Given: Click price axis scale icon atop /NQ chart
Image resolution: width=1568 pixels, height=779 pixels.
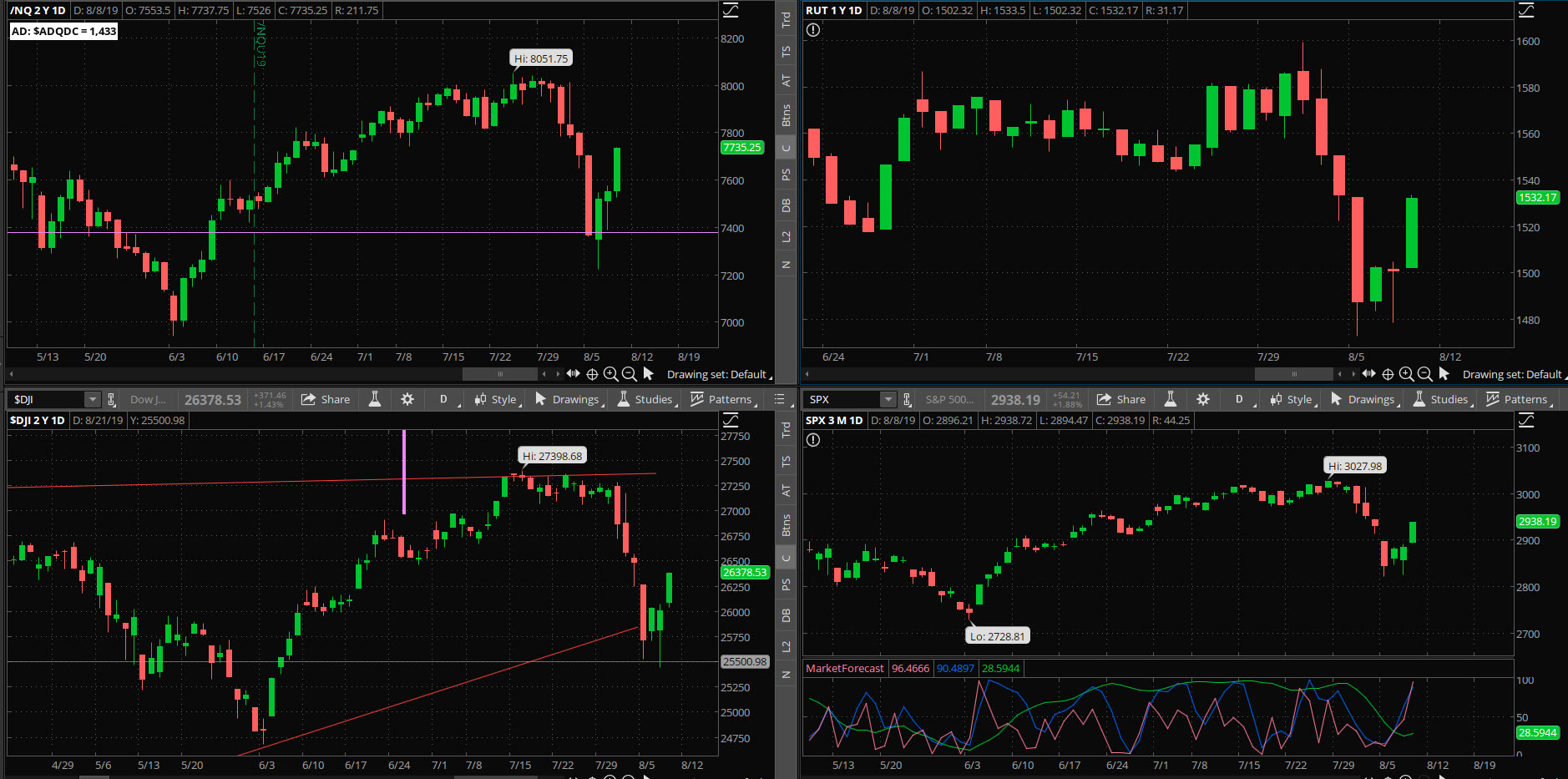Looking at the screenshot, I should (x=731, y=10).
